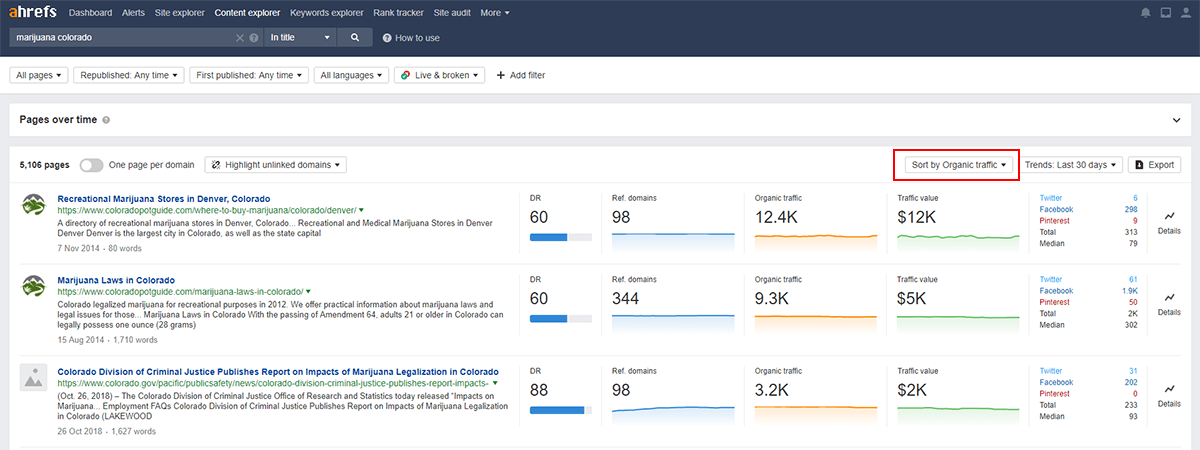Go to Dashboard in top navigation

pyautogui.click(x=91, y=13)
